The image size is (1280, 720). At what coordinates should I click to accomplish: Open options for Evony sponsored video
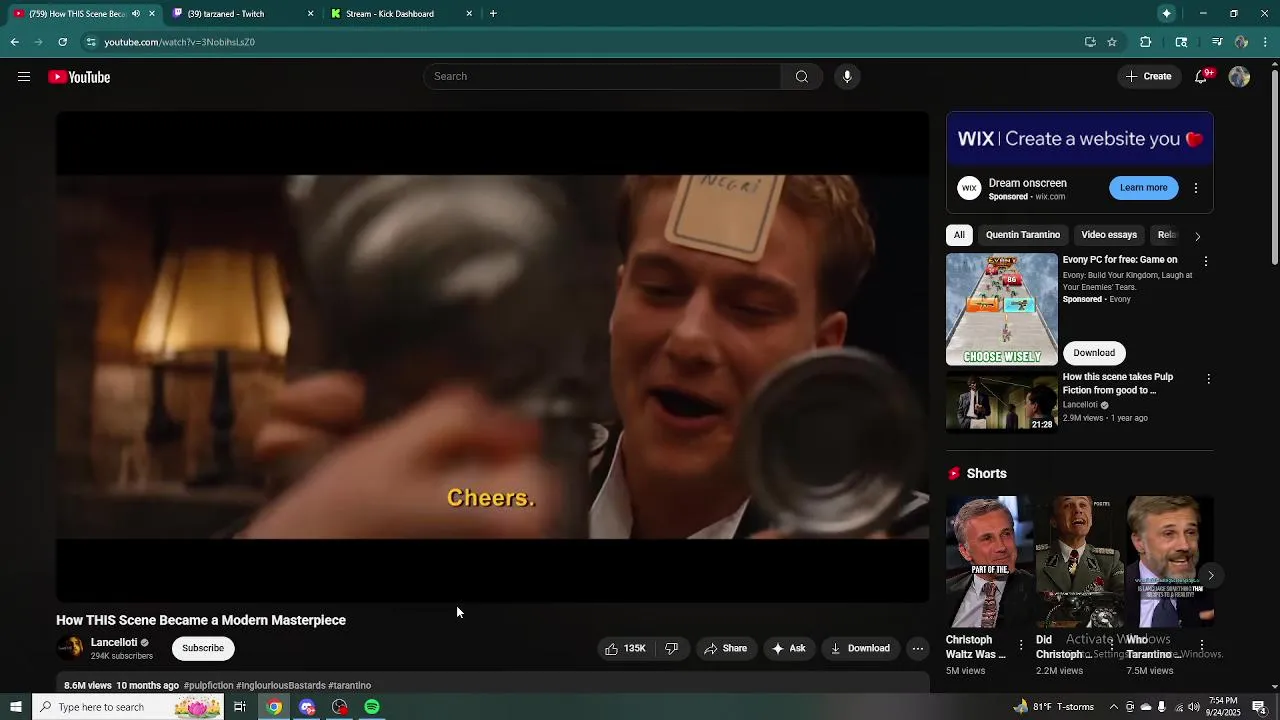tap(1206, 261)
